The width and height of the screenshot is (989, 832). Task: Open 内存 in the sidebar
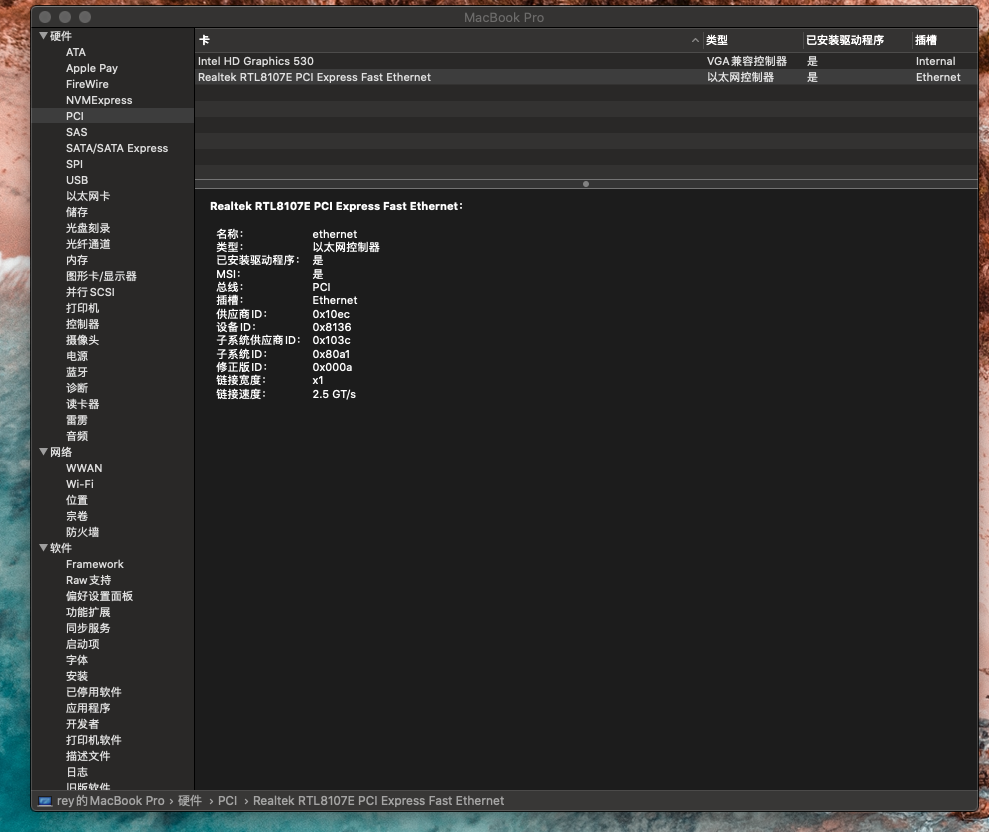[x=76, y=260]
